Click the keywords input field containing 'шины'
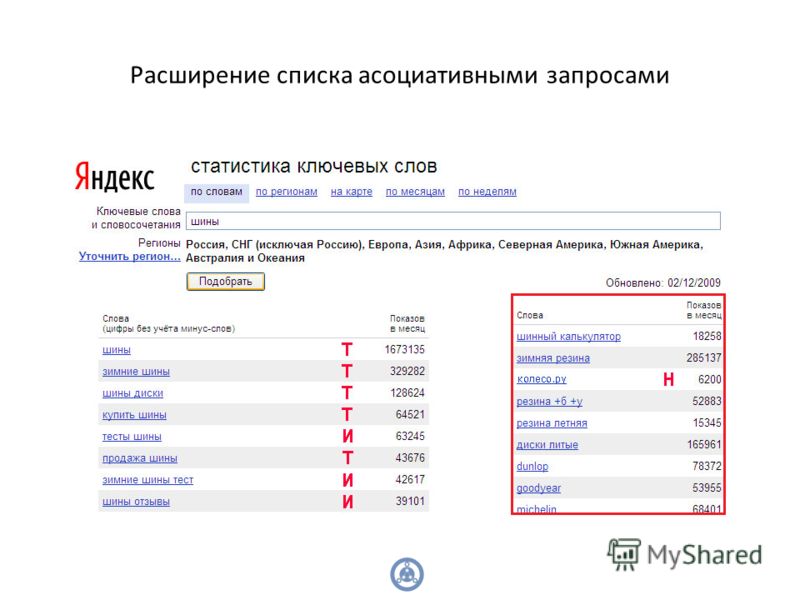800x600 pixels. coord(453,221)
